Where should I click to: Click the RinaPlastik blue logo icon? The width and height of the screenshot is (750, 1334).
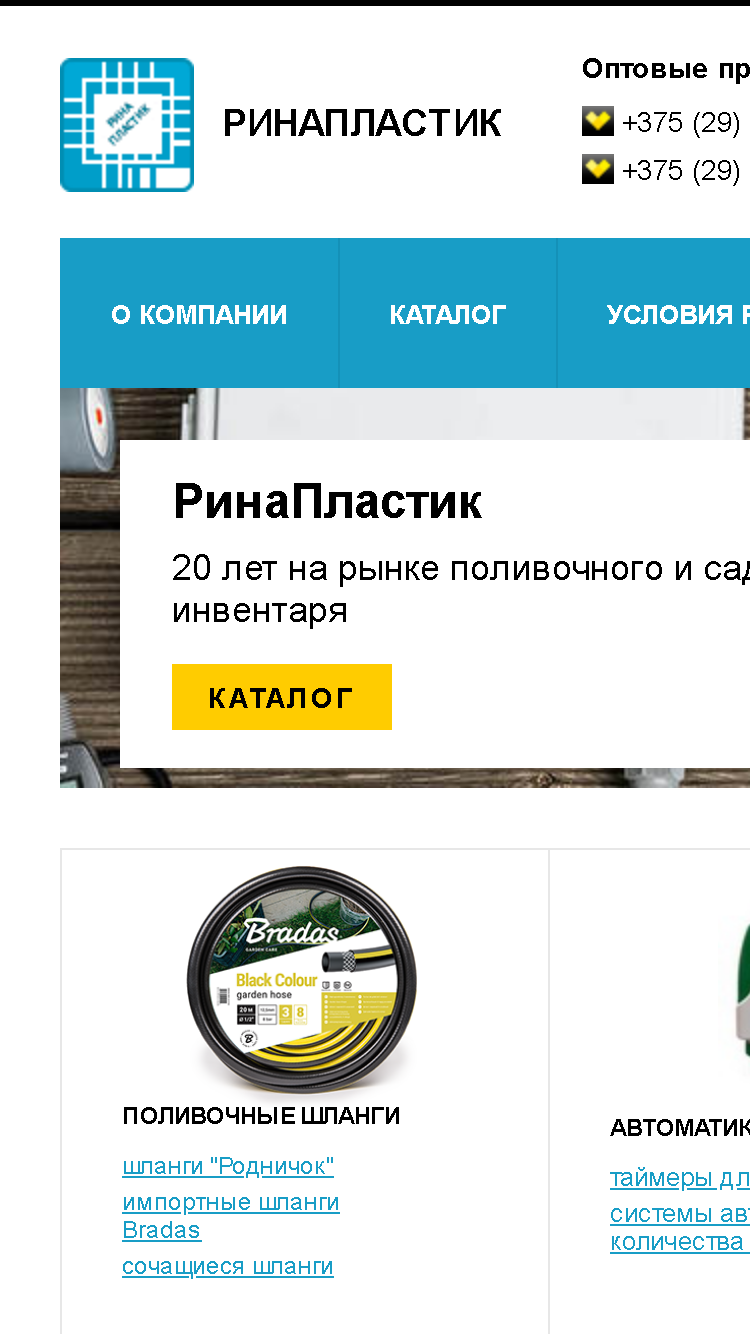(x=127, y=125)
